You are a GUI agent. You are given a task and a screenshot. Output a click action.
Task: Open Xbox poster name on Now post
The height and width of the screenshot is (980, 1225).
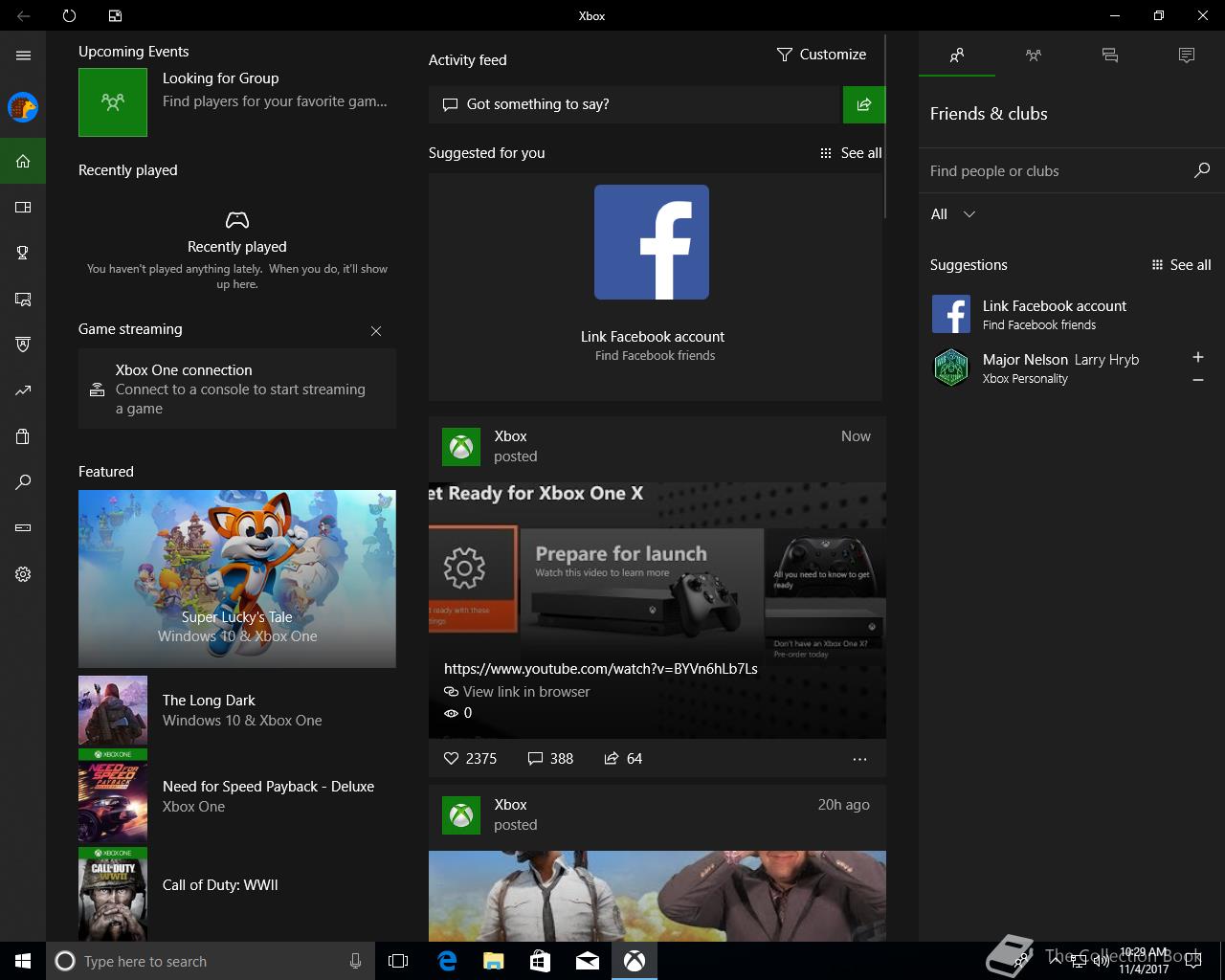coord(510,436)
